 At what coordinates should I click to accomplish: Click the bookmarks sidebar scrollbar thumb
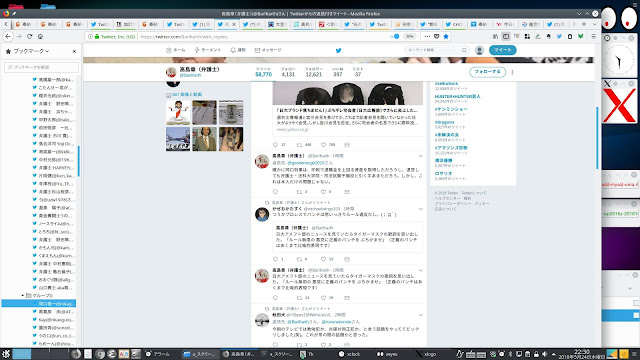(78, 161)
